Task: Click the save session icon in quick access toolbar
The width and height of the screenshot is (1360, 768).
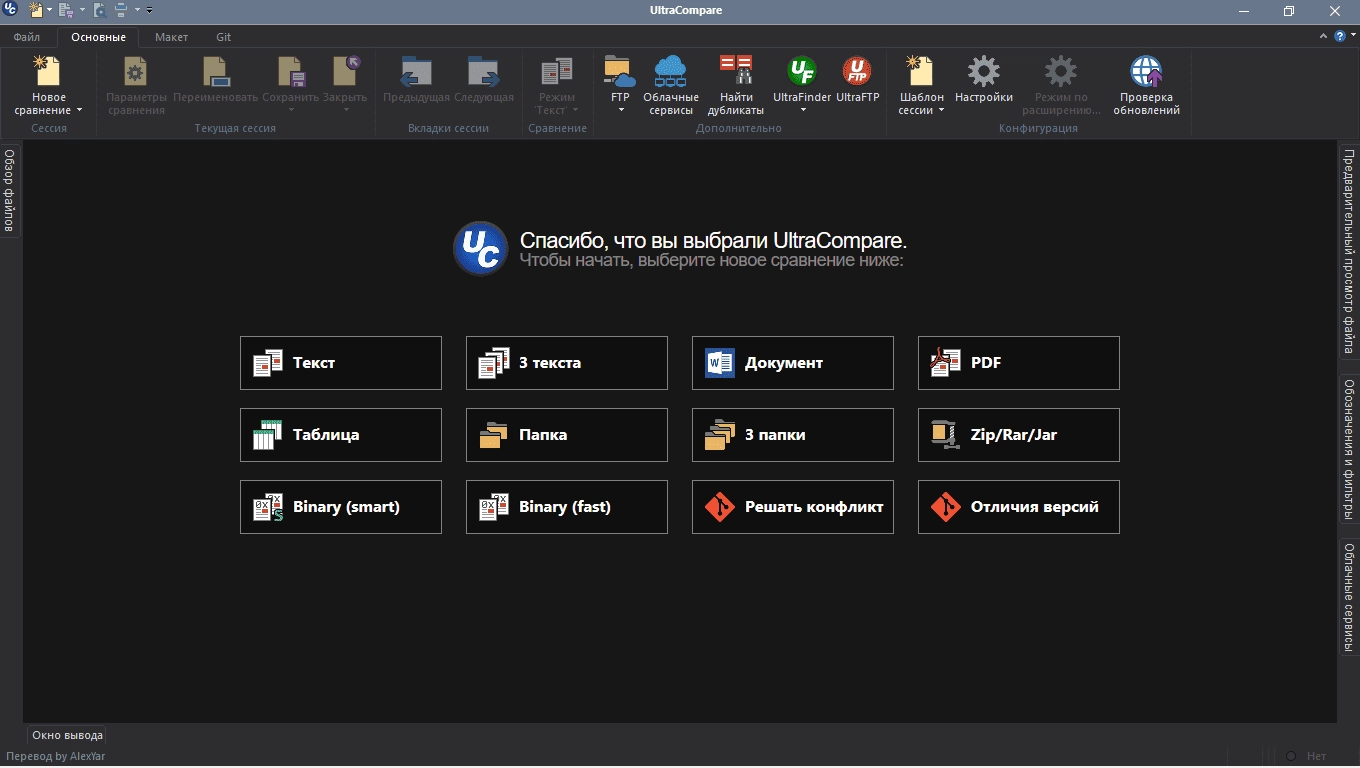Action: coord(66,10)
